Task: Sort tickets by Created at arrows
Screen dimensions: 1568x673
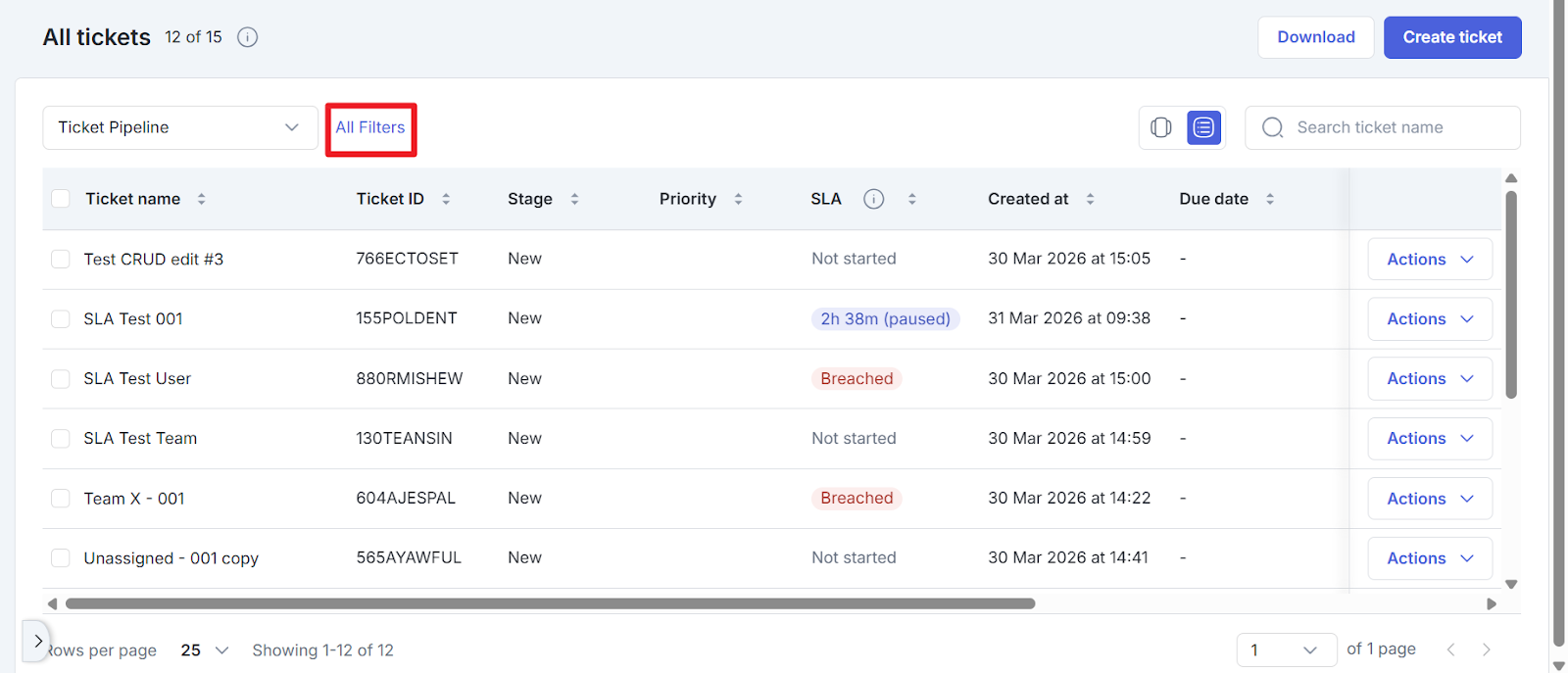Action: tap(1090, 199)
